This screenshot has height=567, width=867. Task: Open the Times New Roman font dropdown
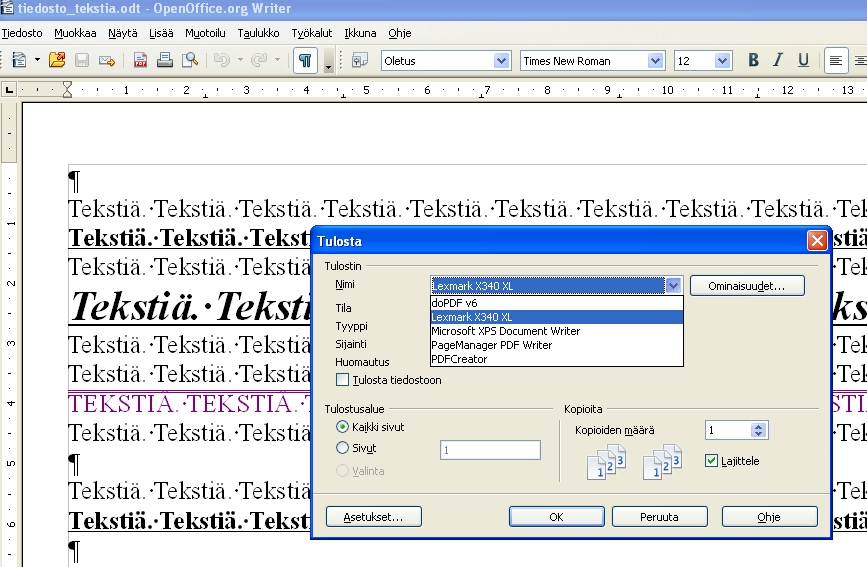[655, 61]
